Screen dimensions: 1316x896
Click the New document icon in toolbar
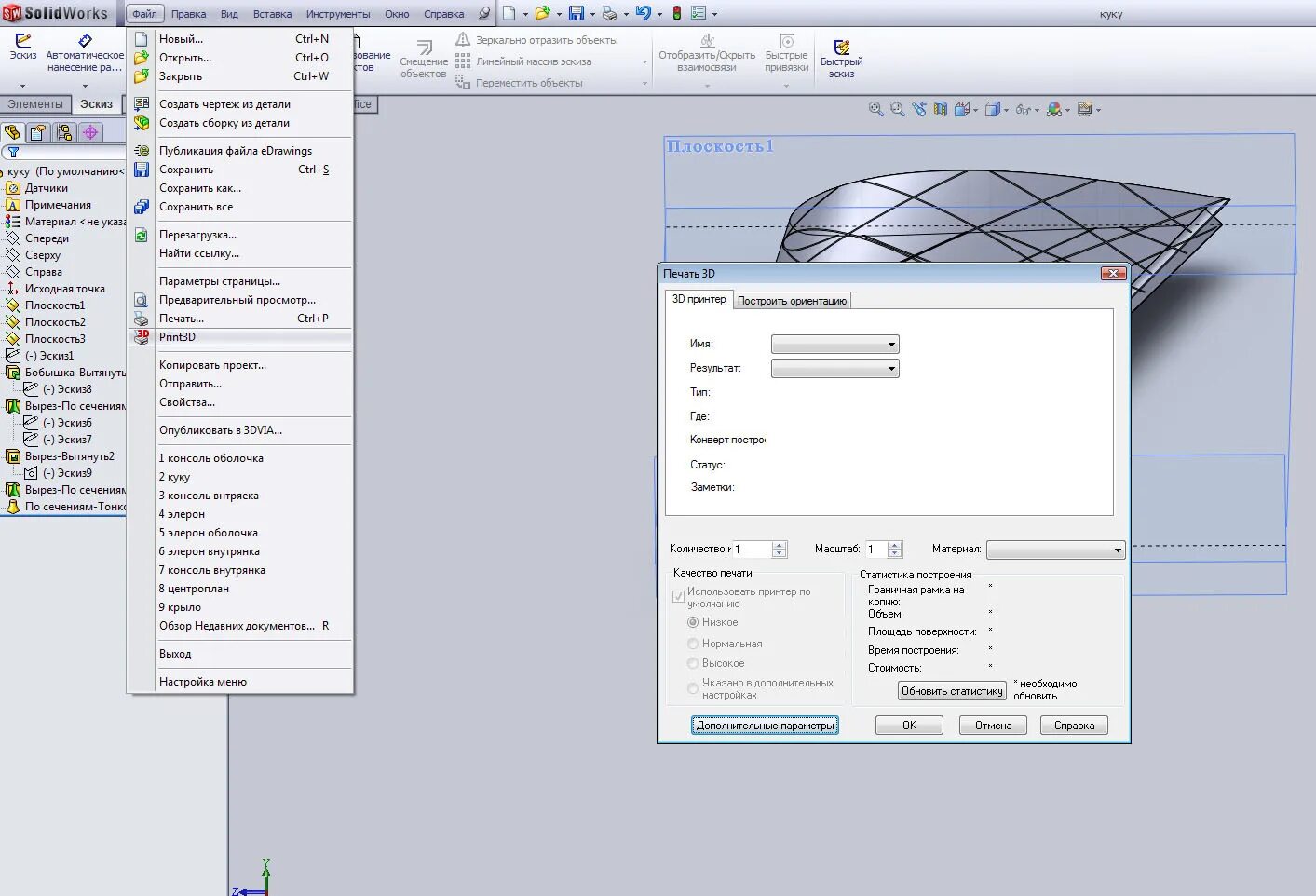pyautogui.click(x=509, y=13)
